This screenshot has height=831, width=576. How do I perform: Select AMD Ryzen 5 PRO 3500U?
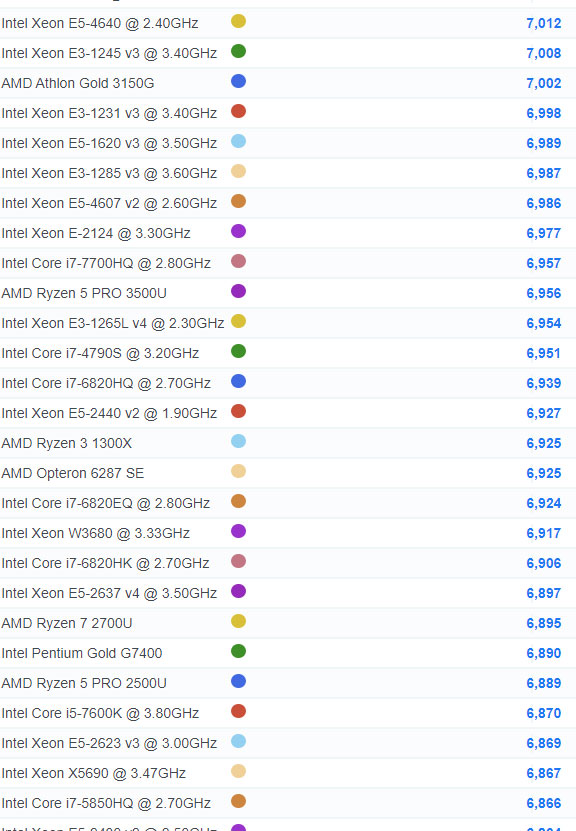tap(84, 293)
